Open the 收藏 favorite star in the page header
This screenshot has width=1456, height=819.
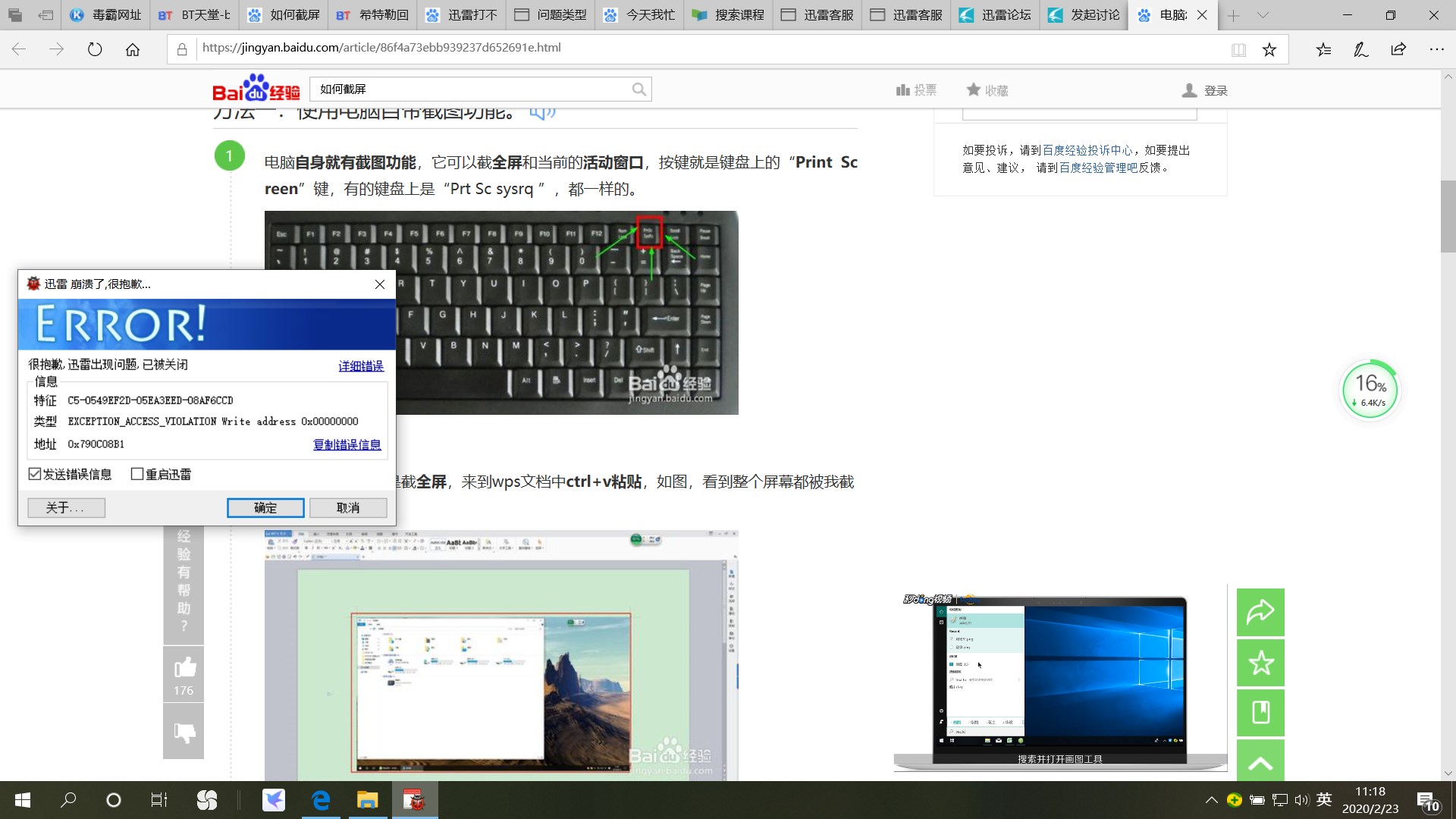(x=974, y=89)
